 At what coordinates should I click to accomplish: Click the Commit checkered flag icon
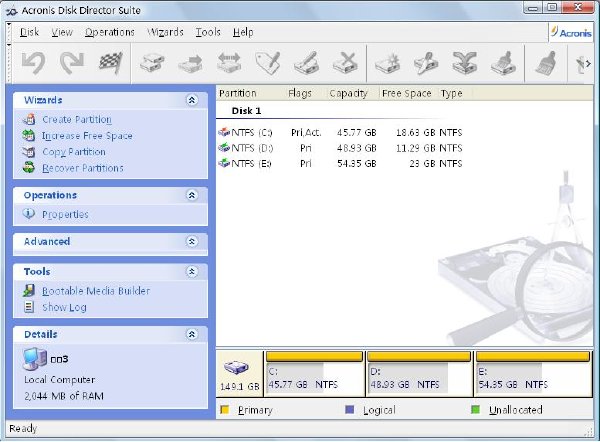[x=111, y=63]
